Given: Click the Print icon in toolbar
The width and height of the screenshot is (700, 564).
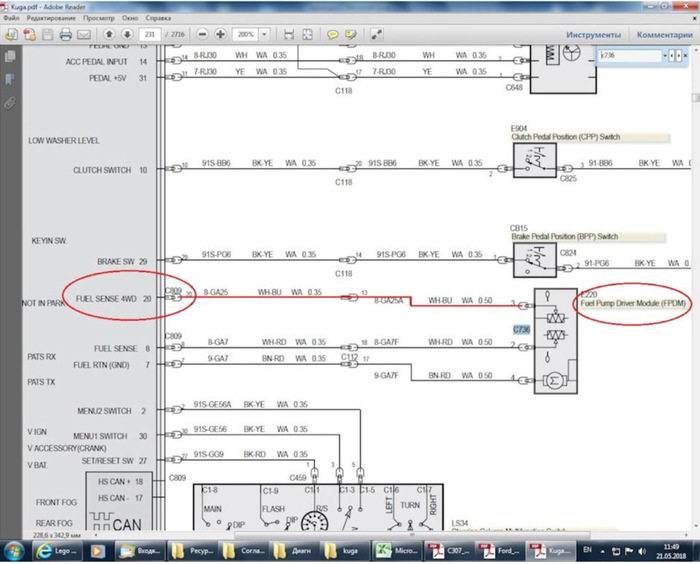Looking at the screenshot, I should pyautogui.click(x=66, y=34).
